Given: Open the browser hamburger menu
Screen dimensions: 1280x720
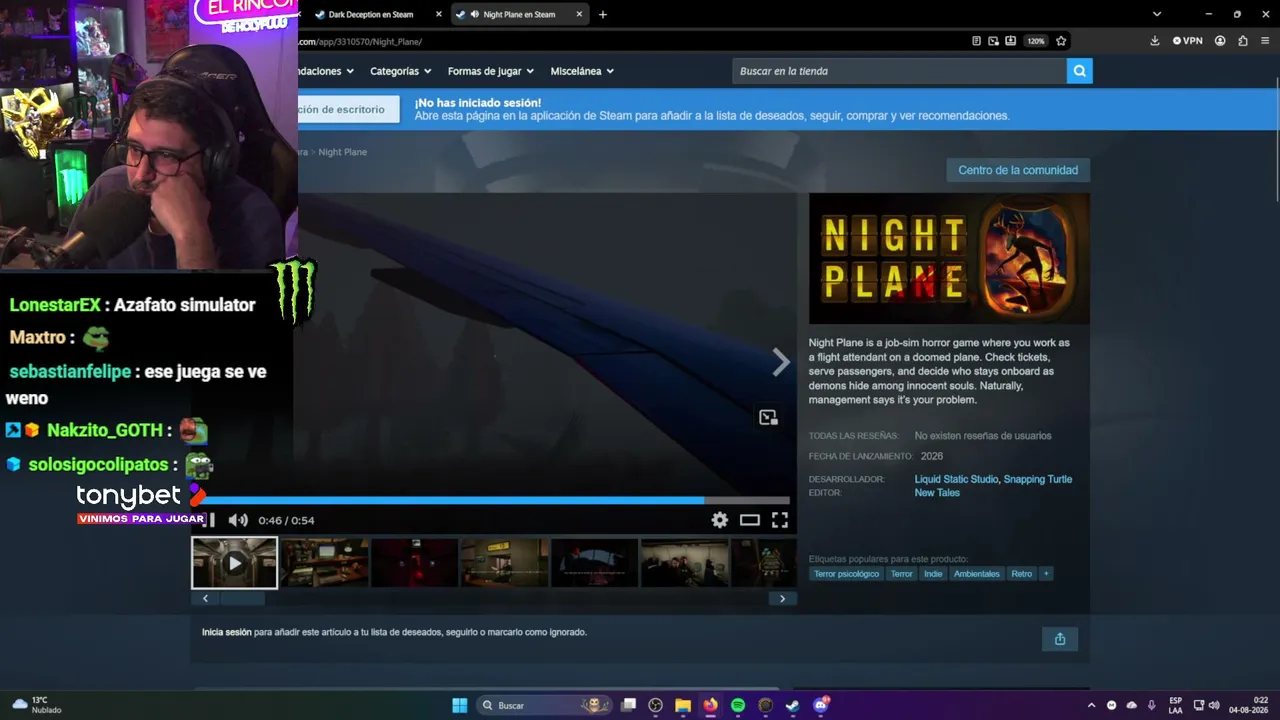Looking at the screenshot, I should coord(1265,41).
